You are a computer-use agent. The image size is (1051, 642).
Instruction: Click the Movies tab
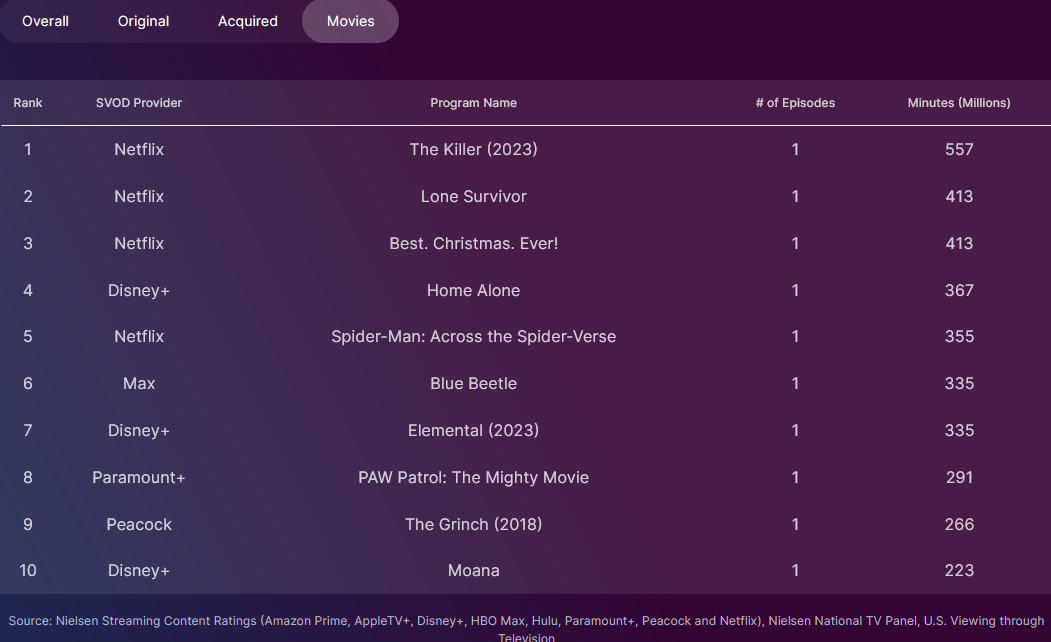click(x=351, y=21)
